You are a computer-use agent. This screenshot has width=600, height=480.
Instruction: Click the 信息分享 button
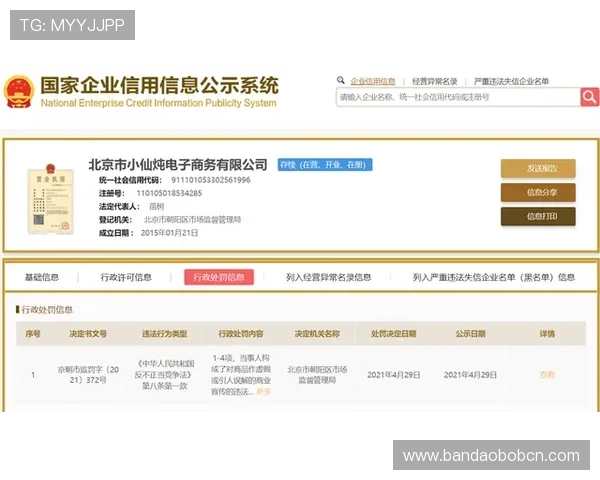[x=538, y=192]
